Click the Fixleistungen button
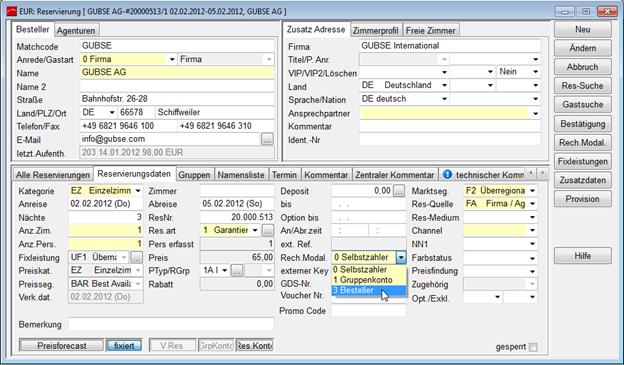 point(583,161)
